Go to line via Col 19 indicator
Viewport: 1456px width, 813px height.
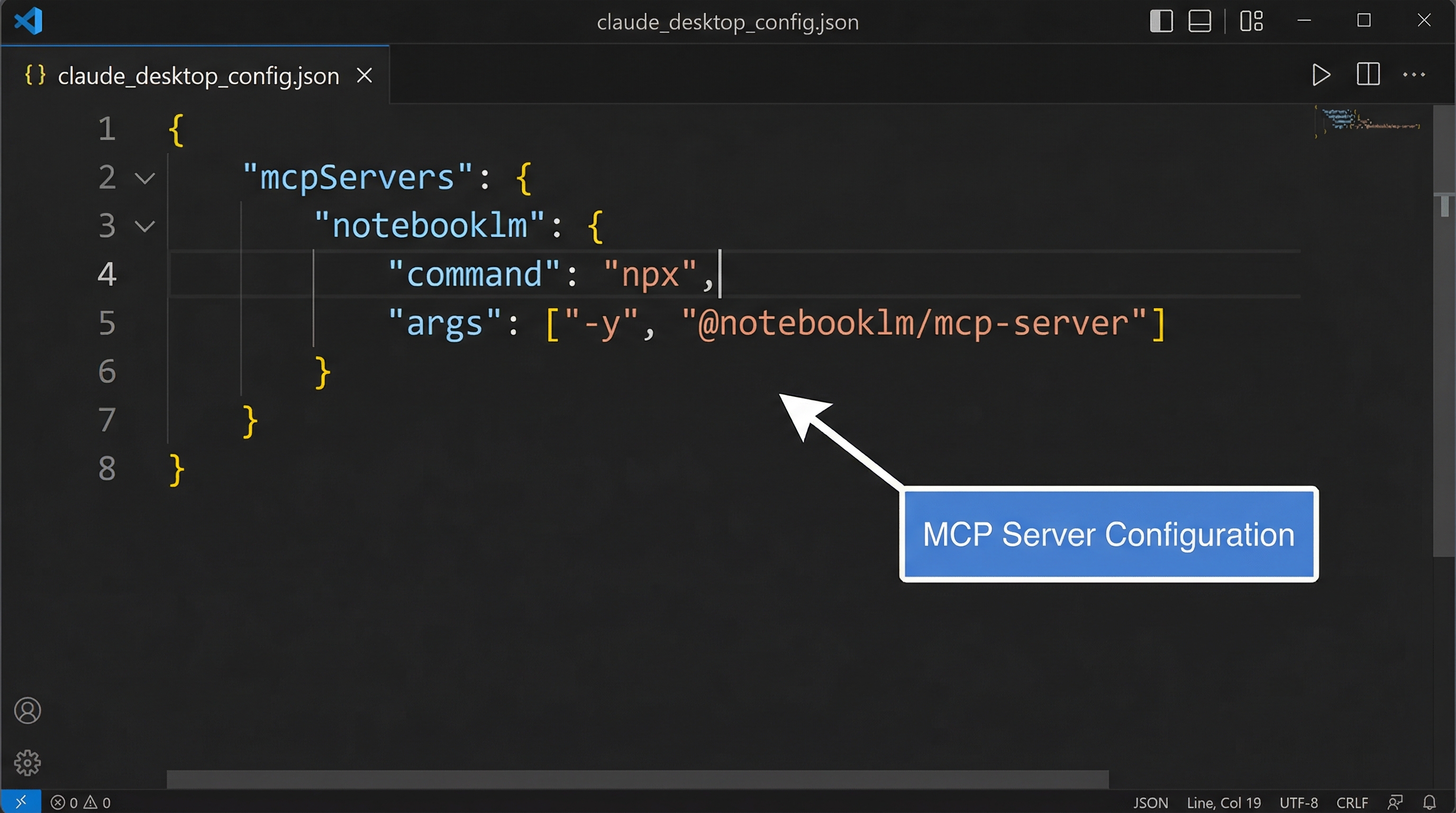pos(1224,802)
